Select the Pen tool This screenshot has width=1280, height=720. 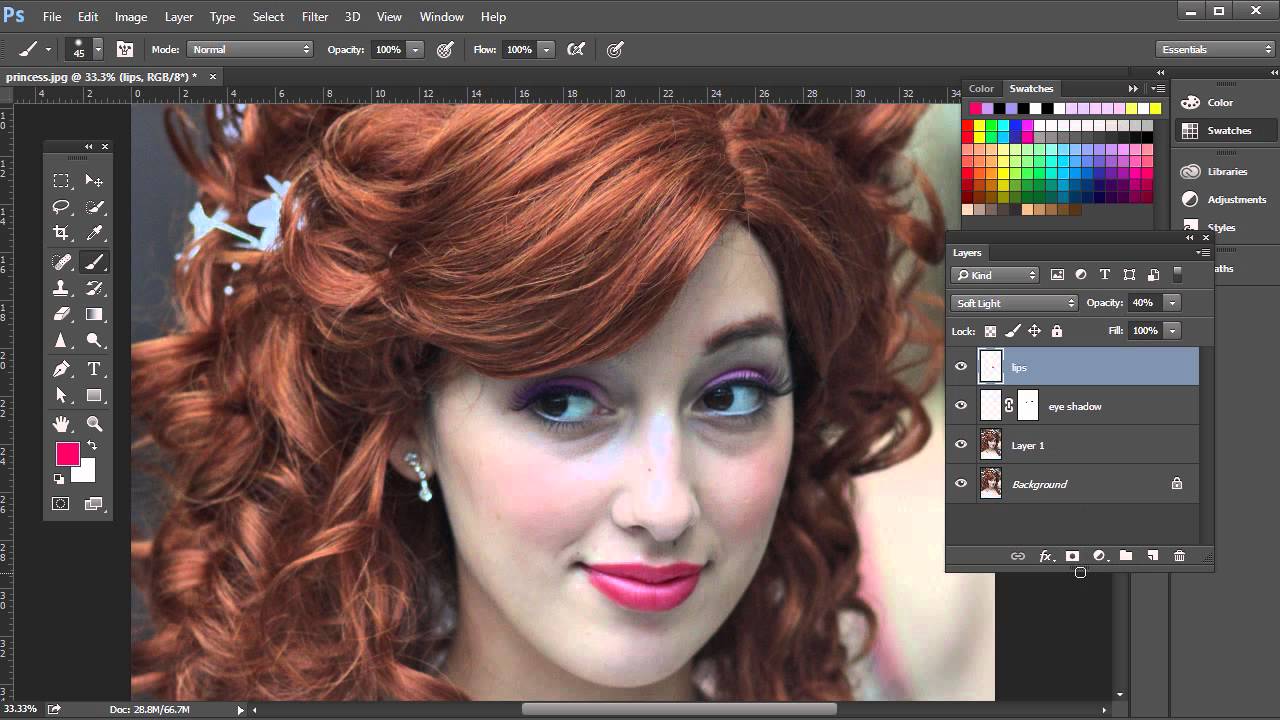(x=62, y=369)
